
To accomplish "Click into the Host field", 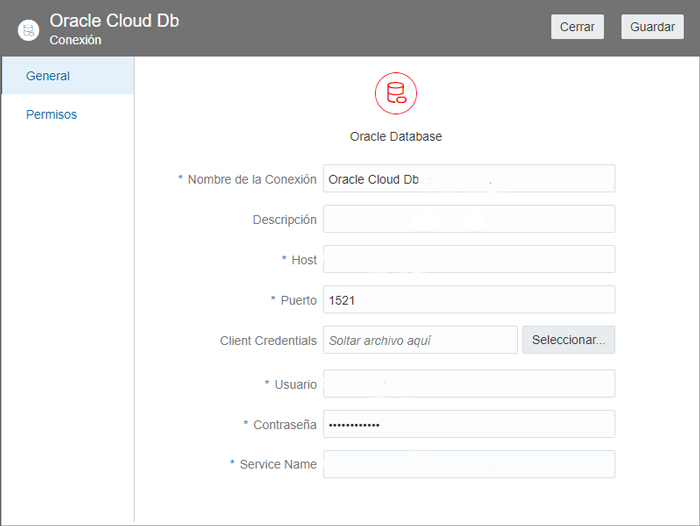I will pyautogui.click(x=469, y=259).
